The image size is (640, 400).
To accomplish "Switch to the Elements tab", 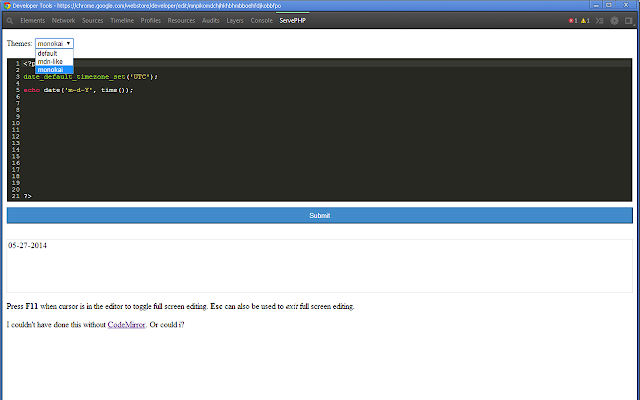I will point(33,20).
